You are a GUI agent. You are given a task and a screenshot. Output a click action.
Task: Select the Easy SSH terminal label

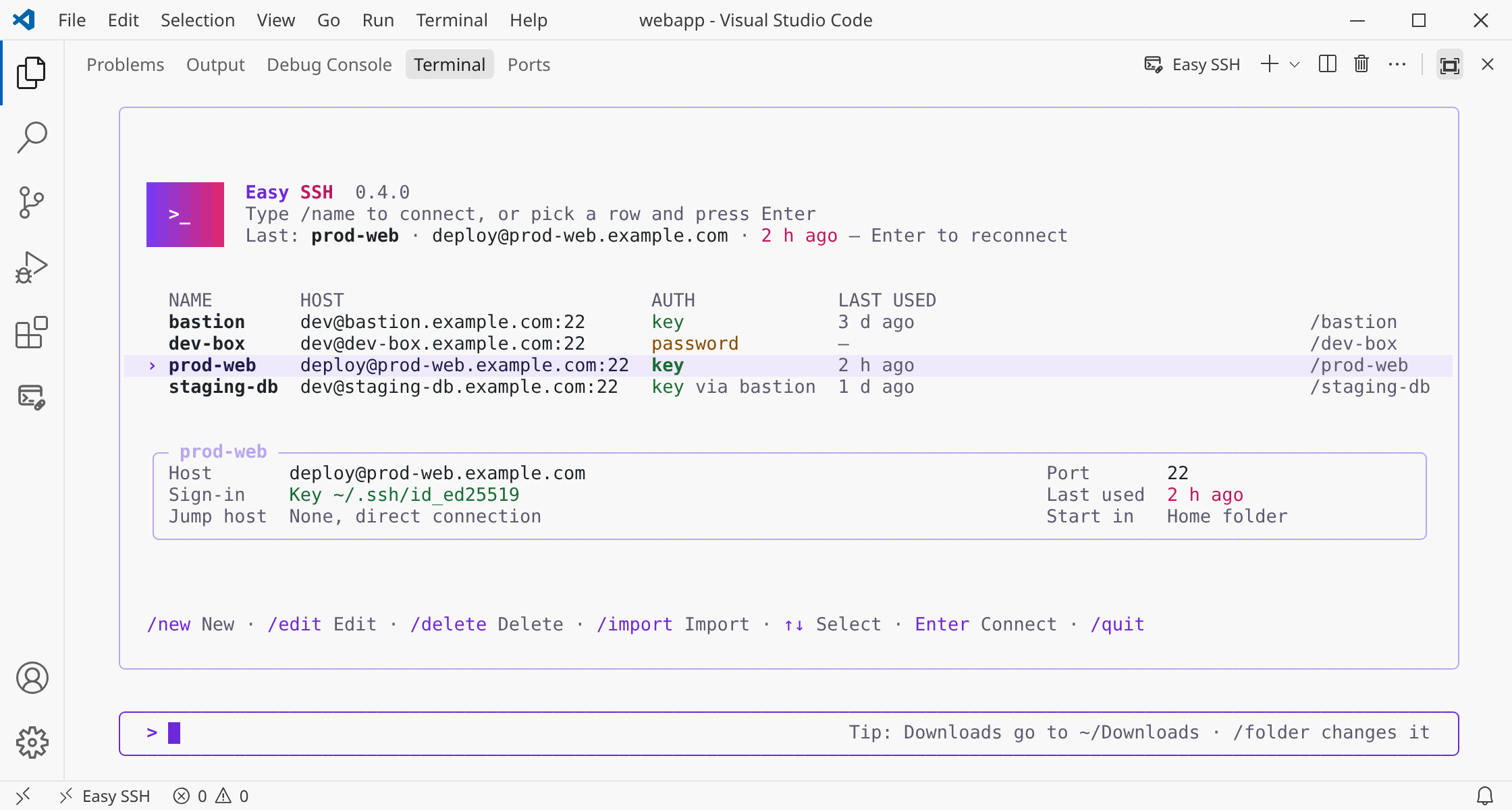pos(1193,64)
